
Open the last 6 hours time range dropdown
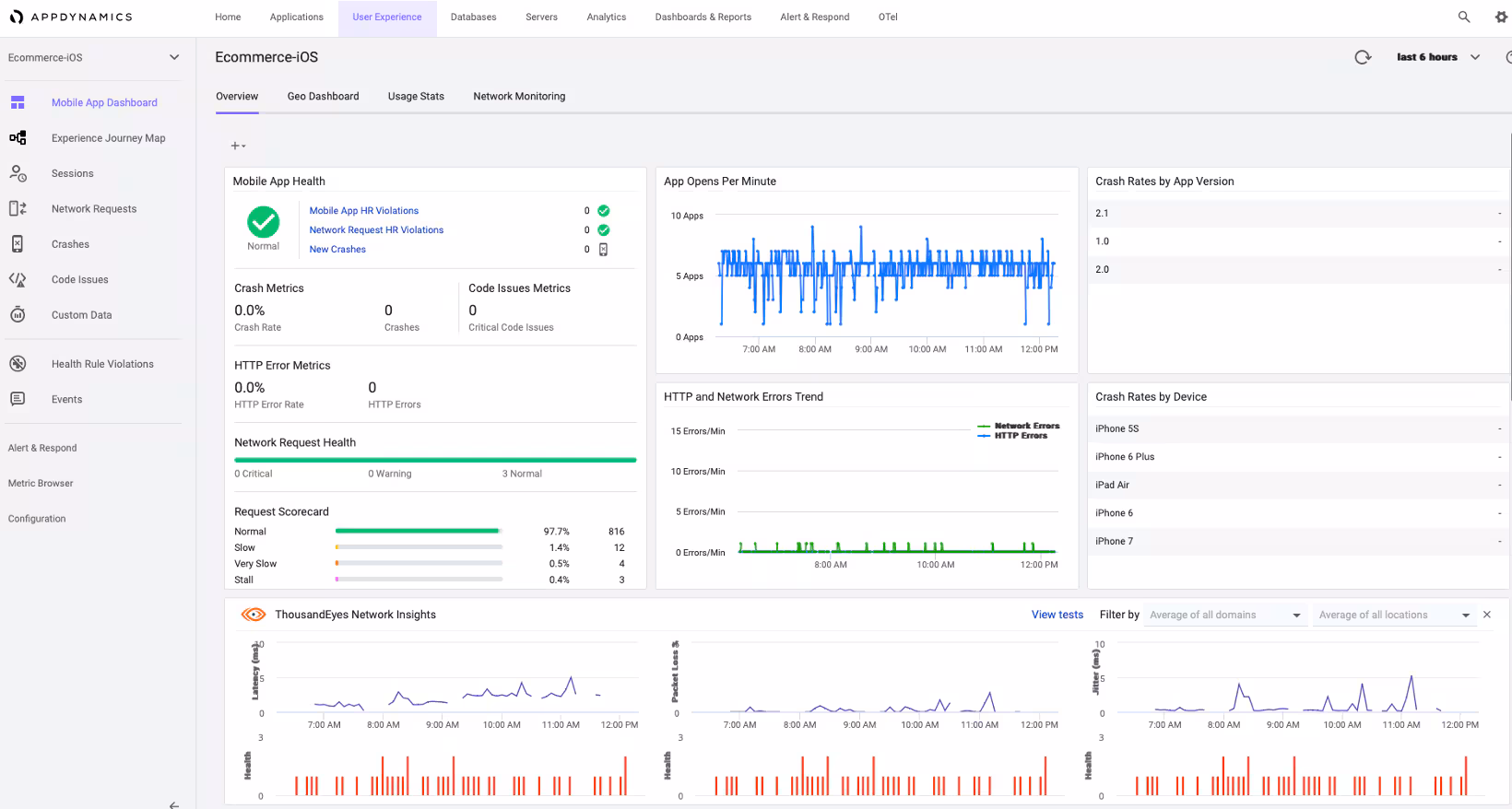[1437, 57]
